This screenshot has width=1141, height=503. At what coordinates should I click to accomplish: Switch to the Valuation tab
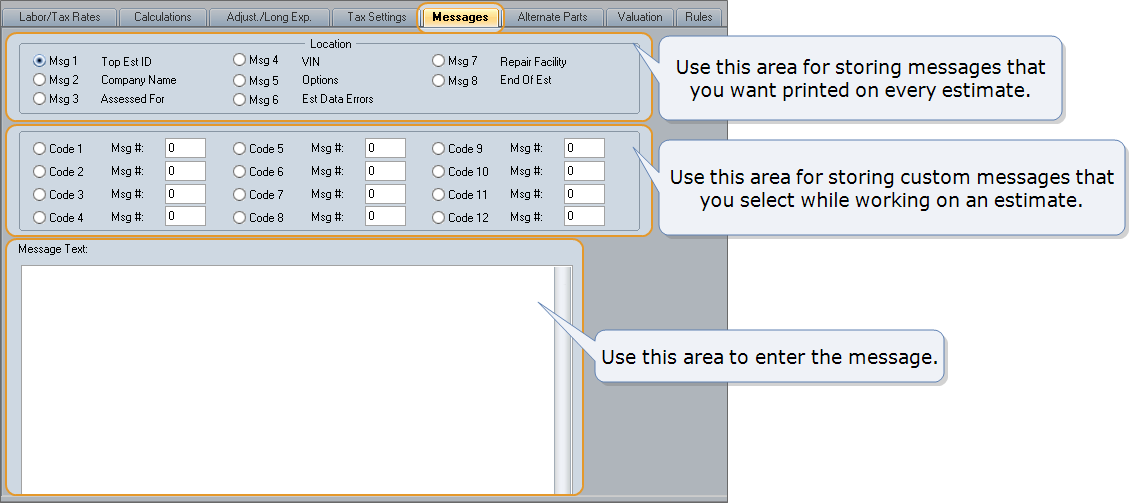[639, 17]
